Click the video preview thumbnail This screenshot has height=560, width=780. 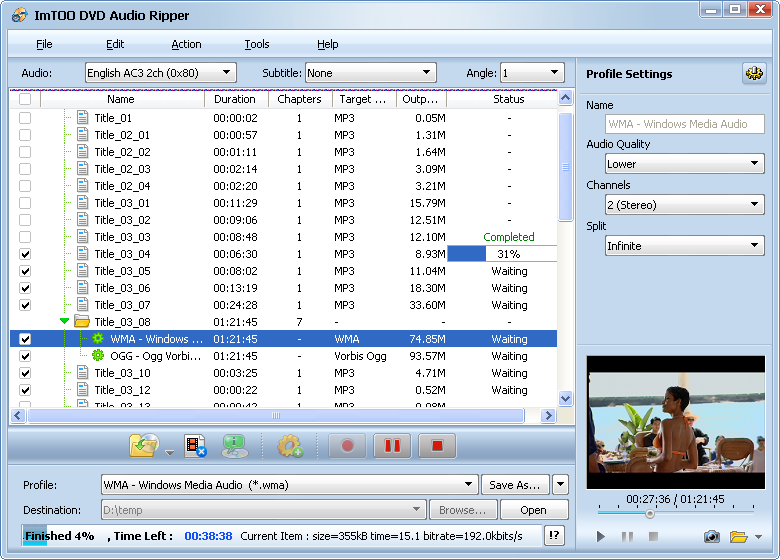tap(676, 422)
